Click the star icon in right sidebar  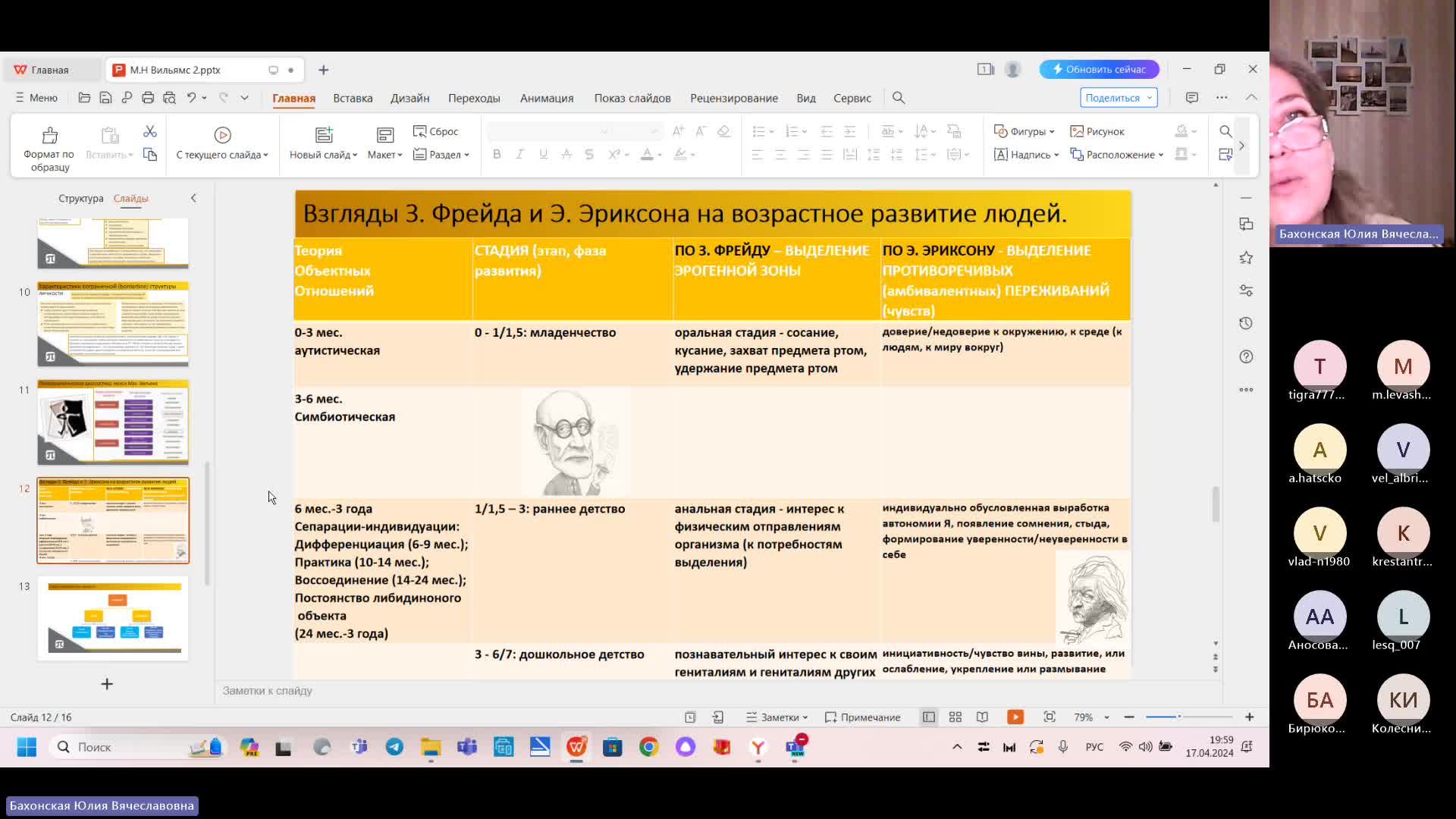[1246, 258]
